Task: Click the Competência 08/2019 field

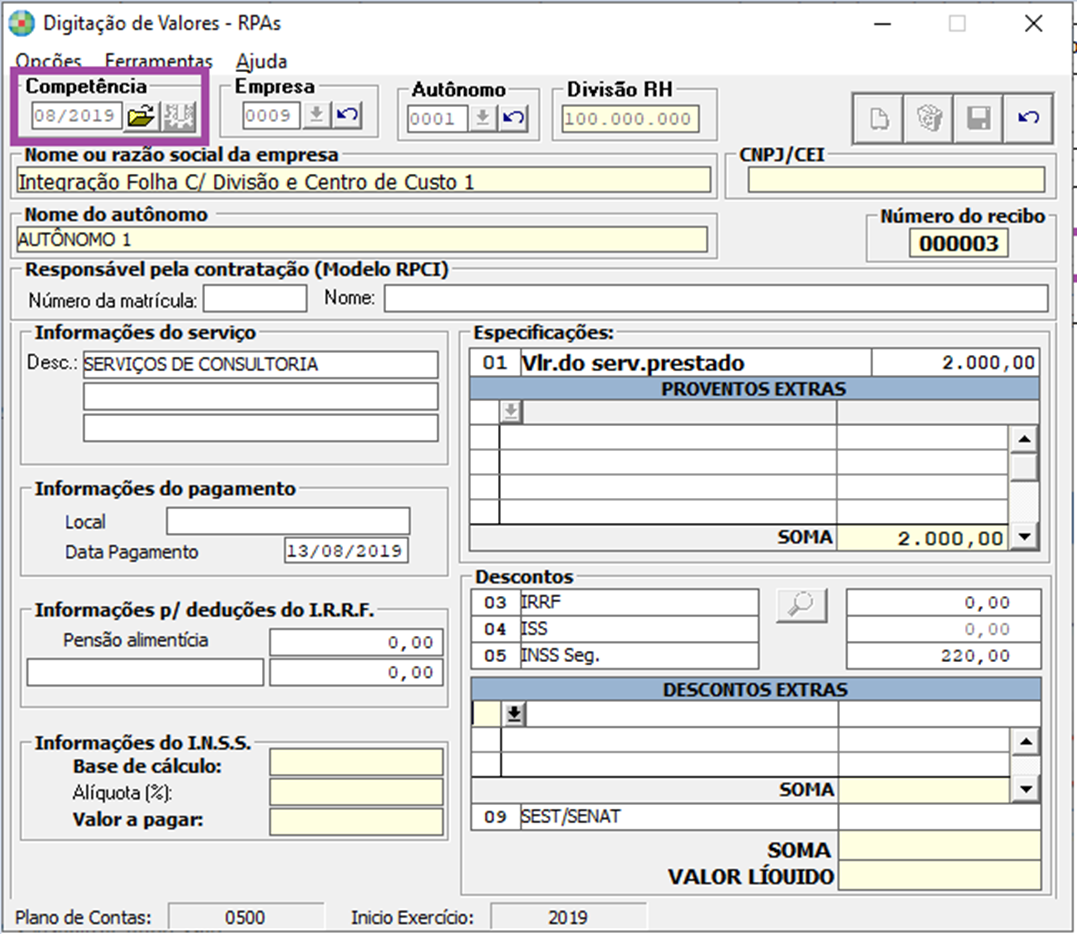Action: [76, 115]
